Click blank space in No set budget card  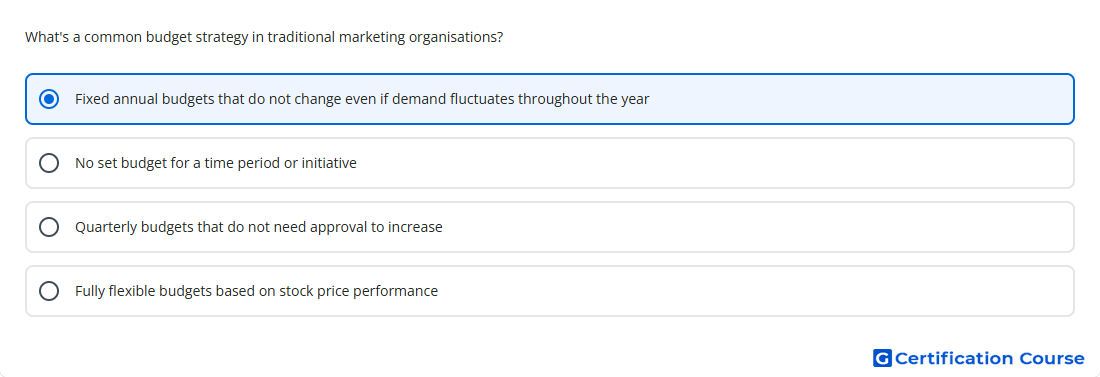click(x=716, y=163)
